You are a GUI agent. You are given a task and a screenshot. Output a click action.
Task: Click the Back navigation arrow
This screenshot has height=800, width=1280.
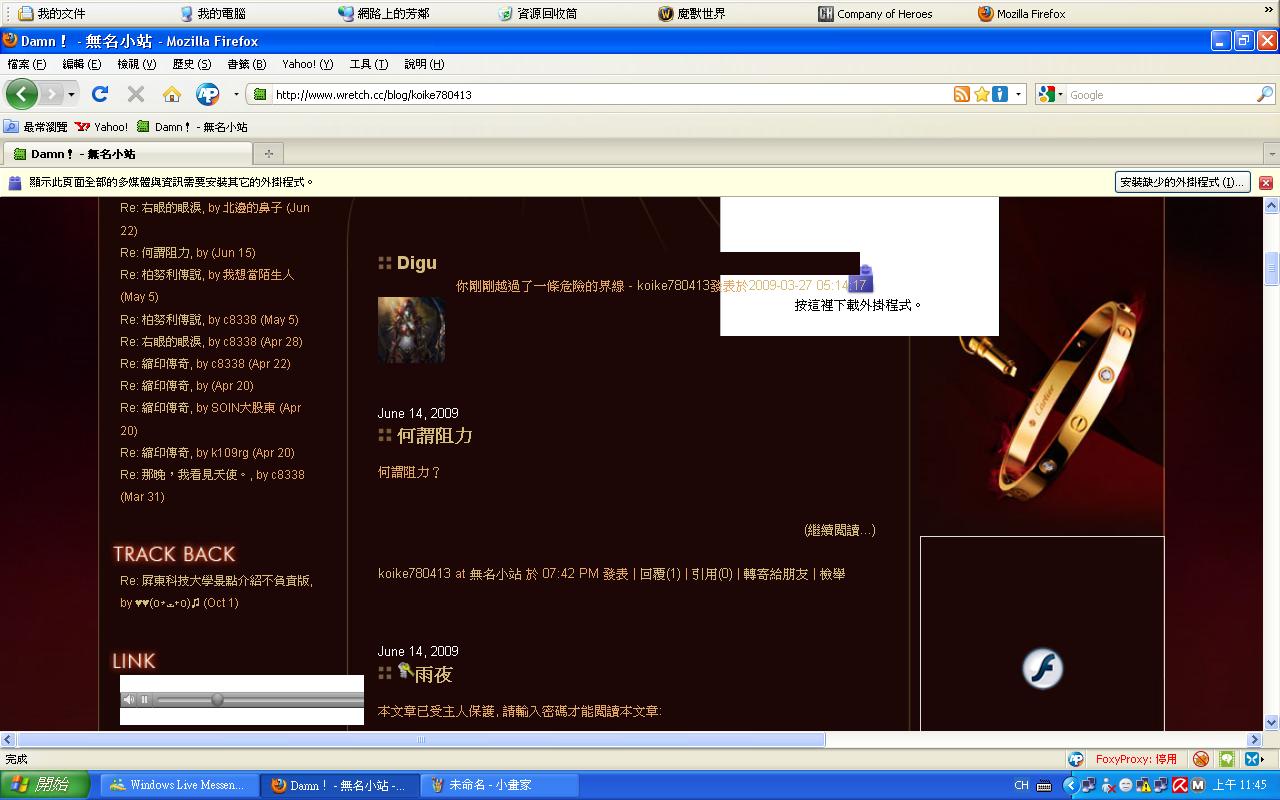(x=22, y=94)
